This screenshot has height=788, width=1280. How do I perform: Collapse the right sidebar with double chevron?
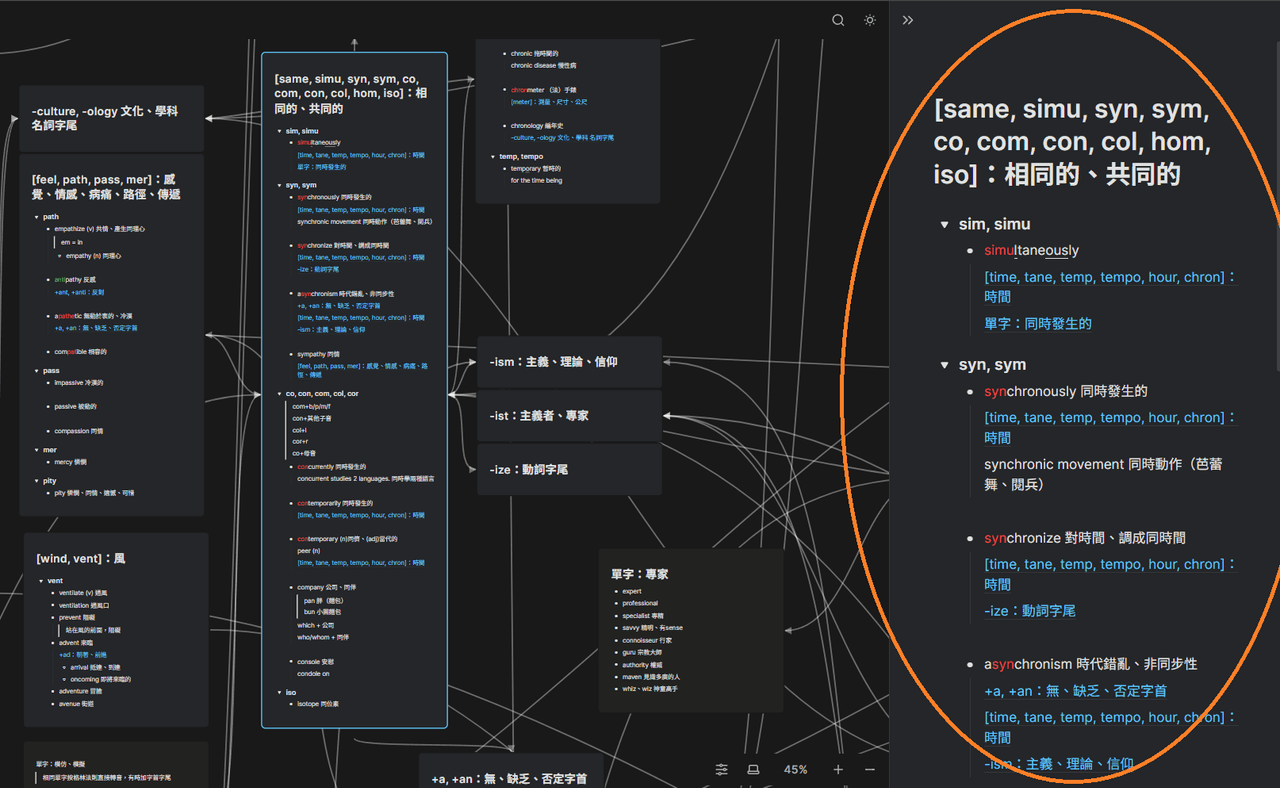point(908,20)
